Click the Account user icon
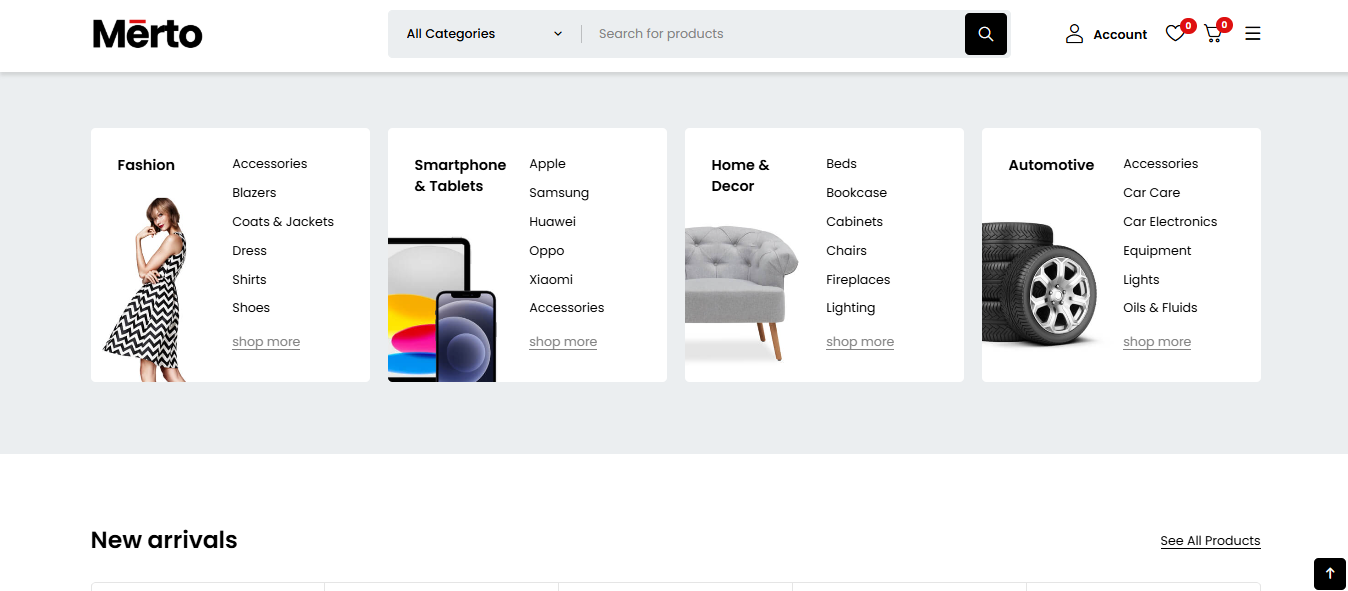The image size is (1348, 591). (1074, 34)
